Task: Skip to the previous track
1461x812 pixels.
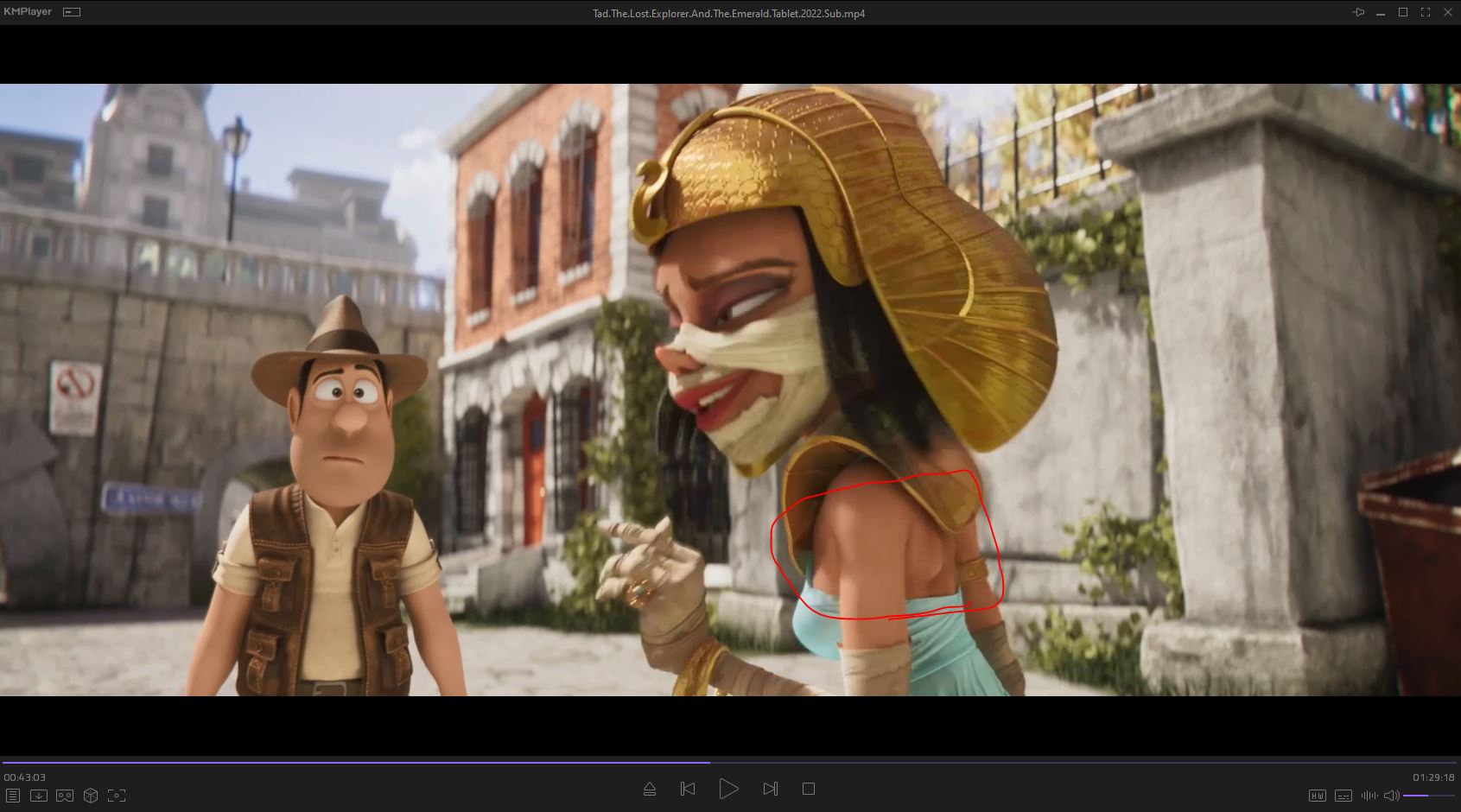Action: [688, 789]
